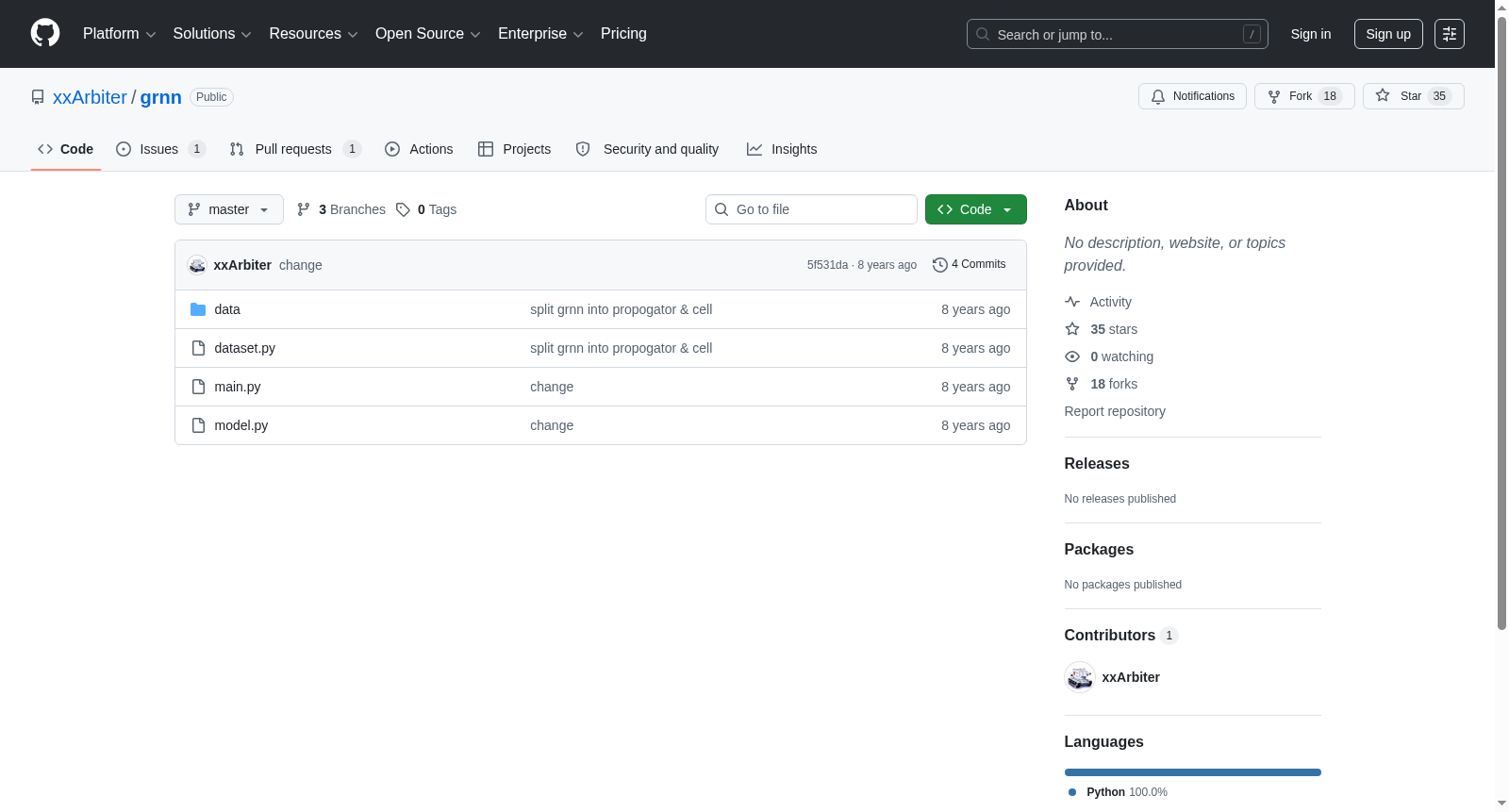
Task: View the 18 forks link
Action: 1102,384
